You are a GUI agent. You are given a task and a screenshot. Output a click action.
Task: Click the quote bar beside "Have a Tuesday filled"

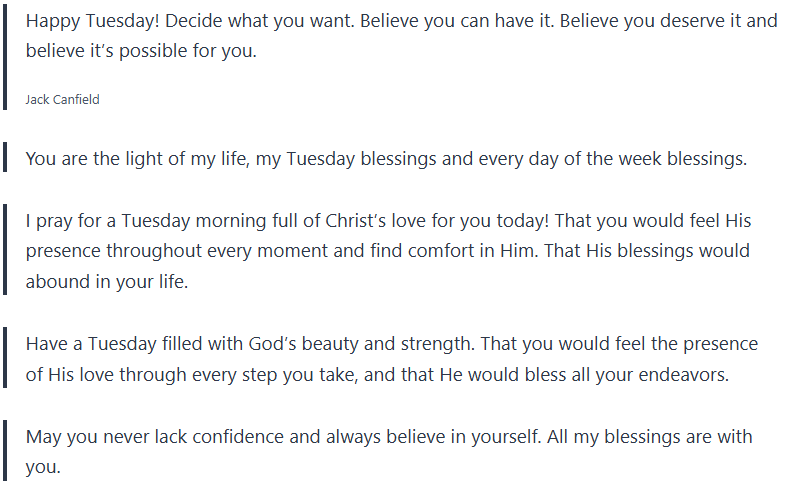click(6, 360)
